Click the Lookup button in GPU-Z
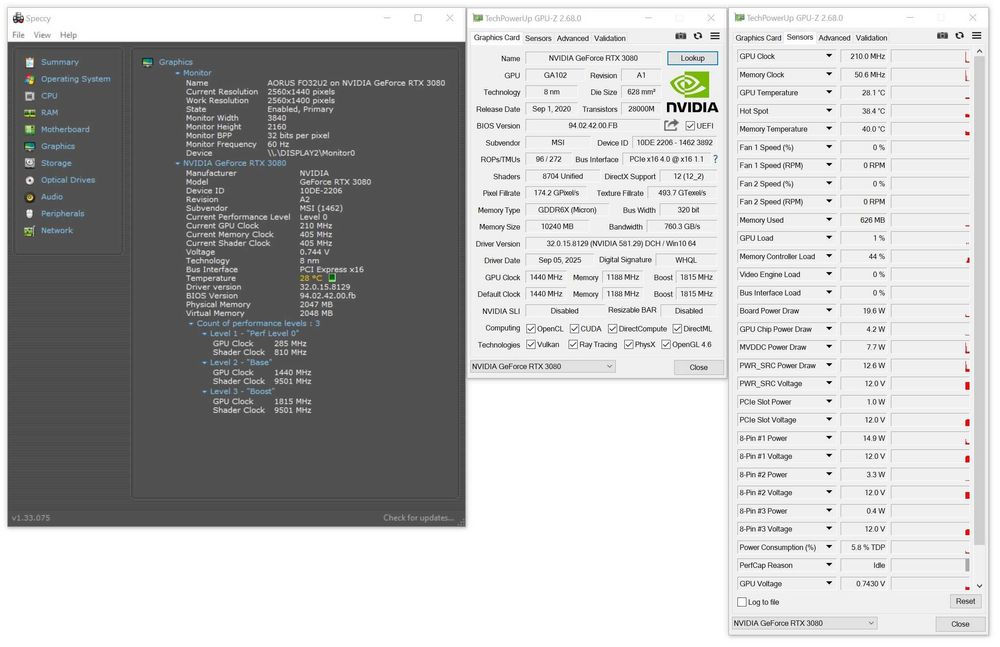Image resolution: width=1000 pixels, height=647 pixels. pos(693,58)
